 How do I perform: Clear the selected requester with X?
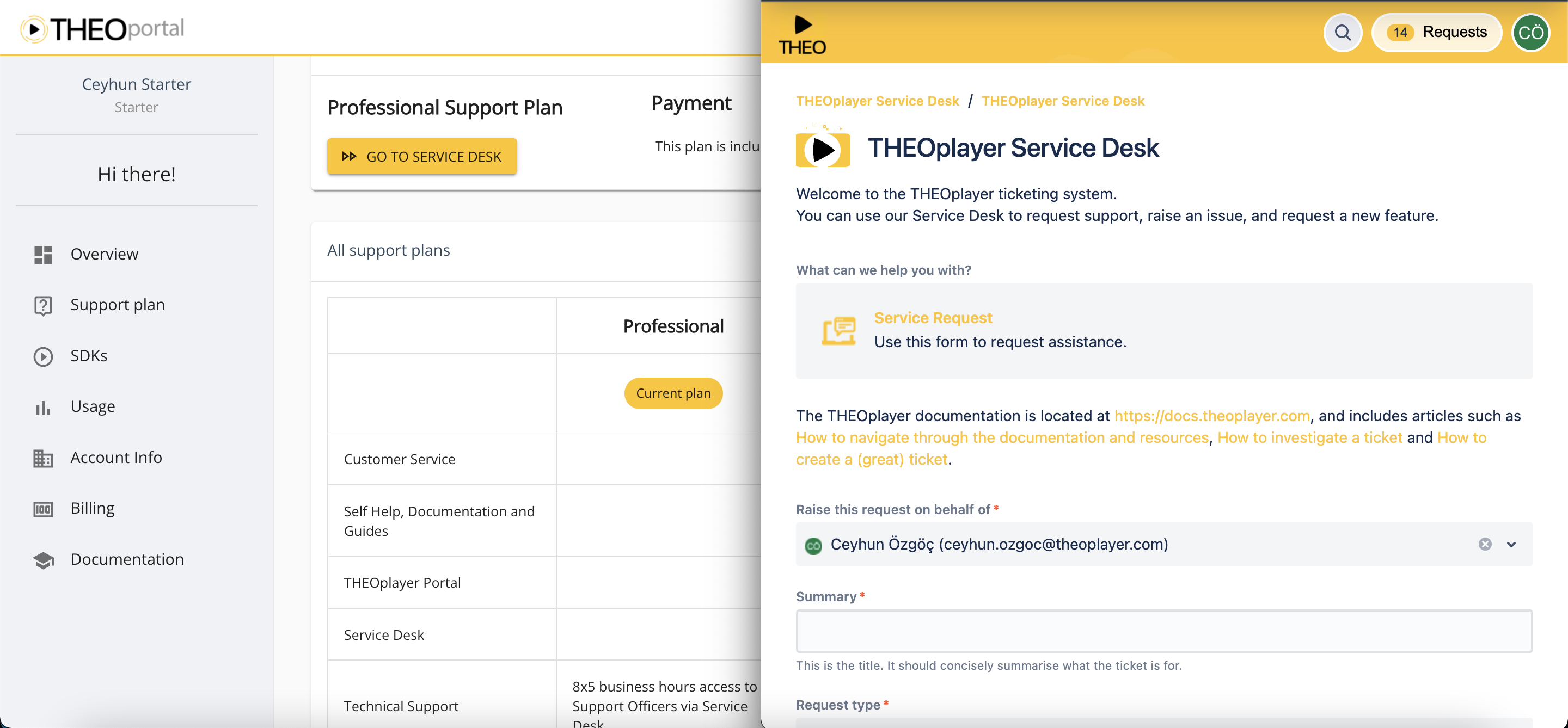click(1485, 544)
